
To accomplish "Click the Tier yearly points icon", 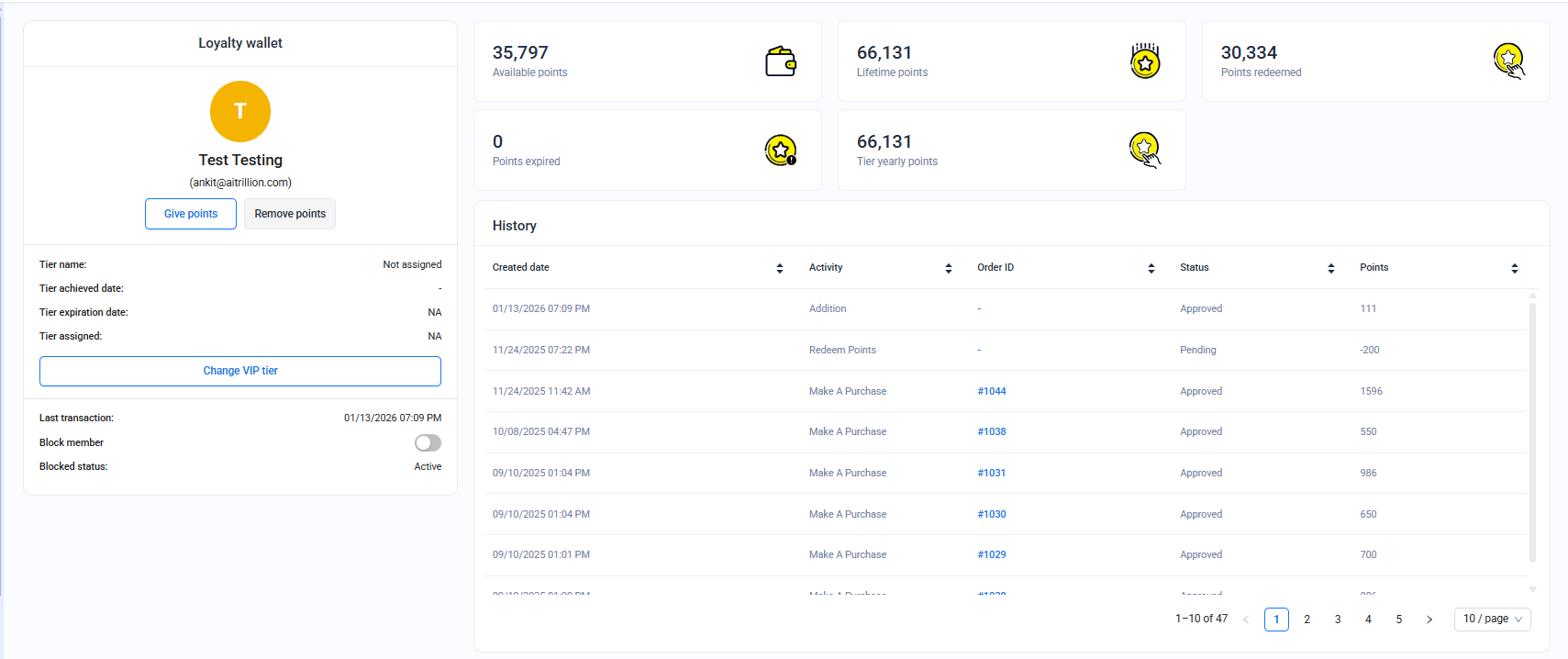I will point(1144,151).
